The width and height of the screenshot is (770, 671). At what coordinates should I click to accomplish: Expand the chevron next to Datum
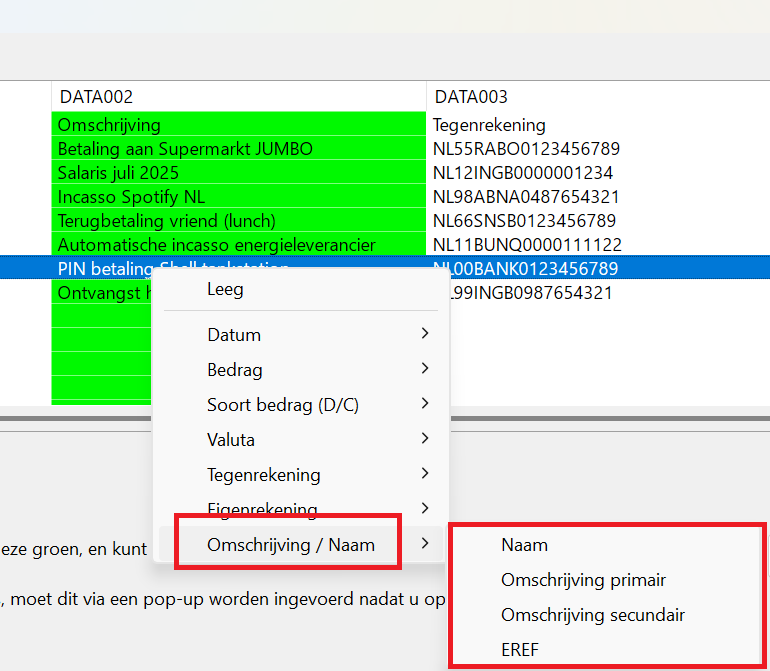click(x=425, y=334)
